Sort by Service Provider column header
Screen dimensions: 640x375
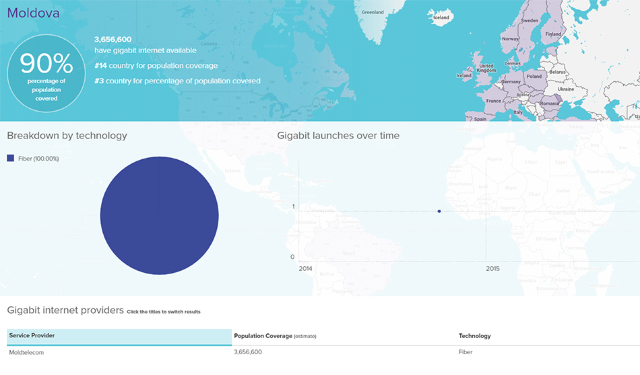[x=119, y=337]
